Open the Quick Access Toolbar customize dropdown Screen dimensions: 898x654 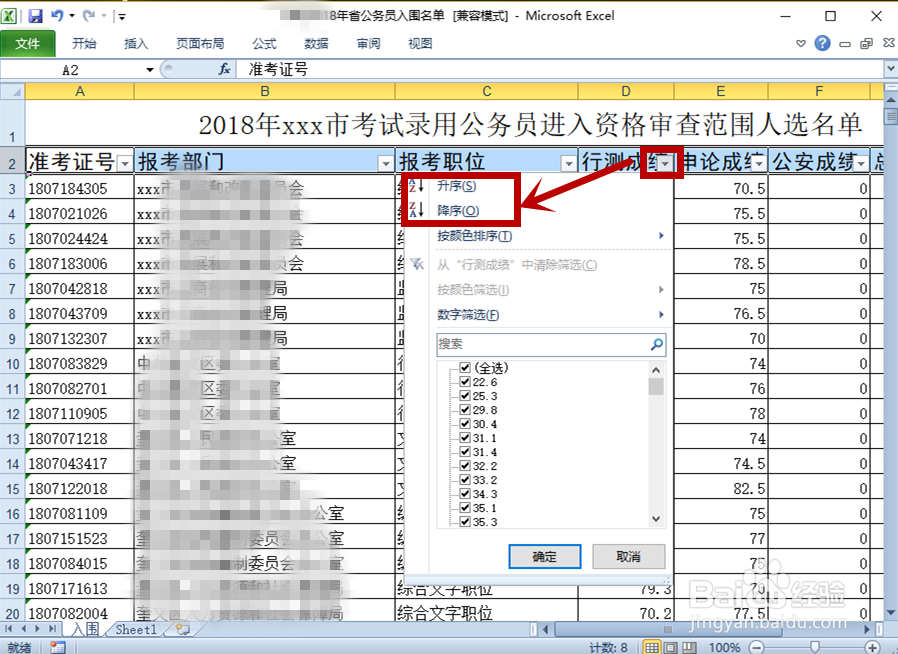[121, 16]
